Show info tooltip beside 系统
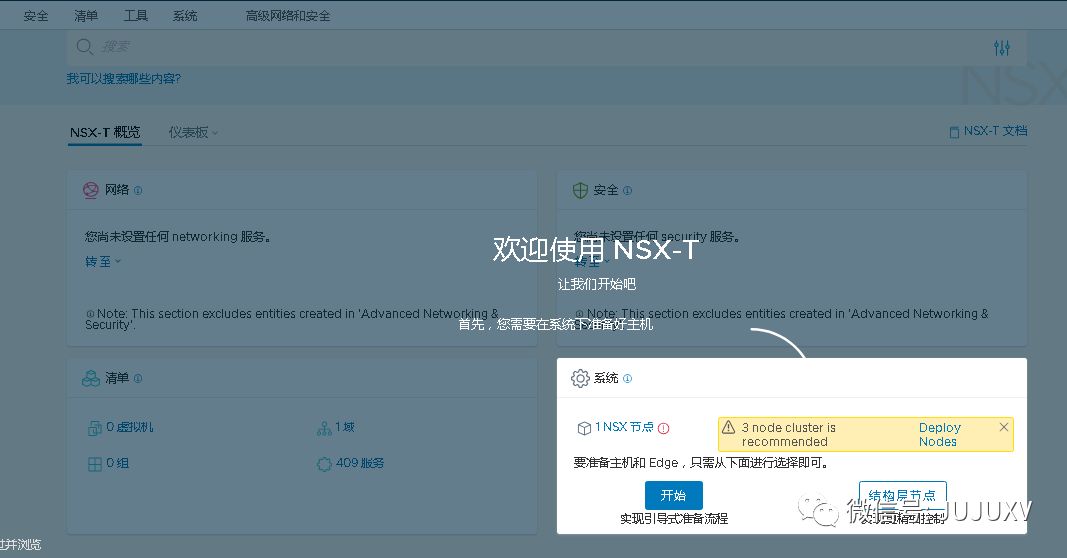The height and width of the screenshot is (558, 1067). coord(627,378)
